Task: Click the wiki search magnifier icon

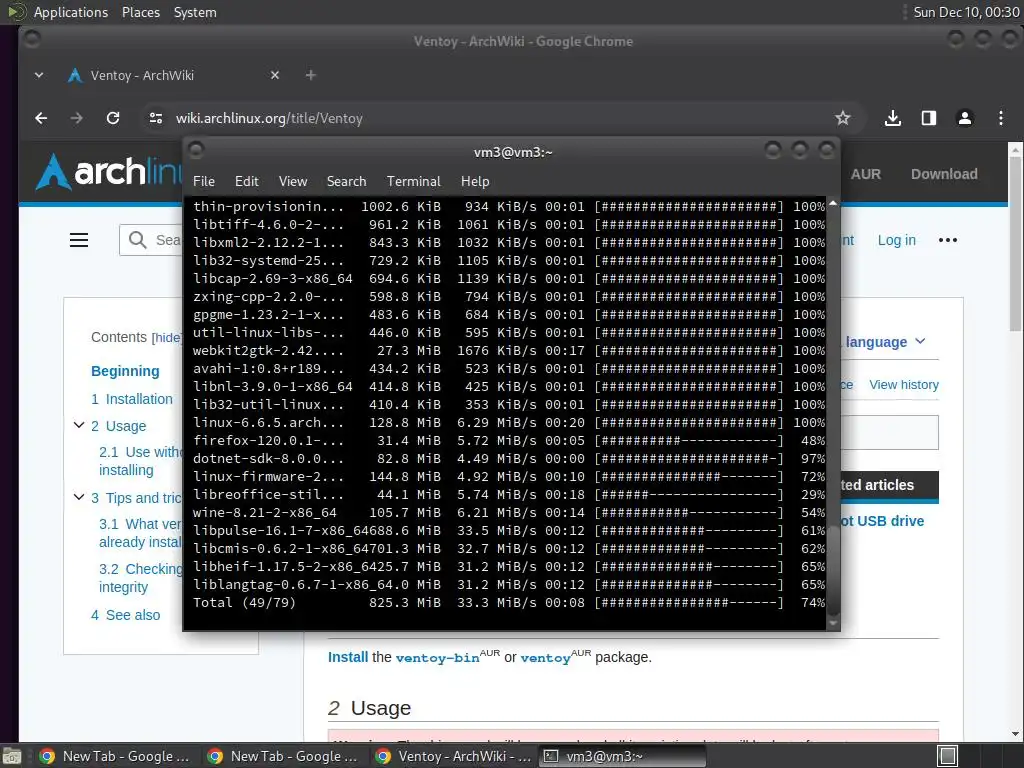Action: point(138,240)
